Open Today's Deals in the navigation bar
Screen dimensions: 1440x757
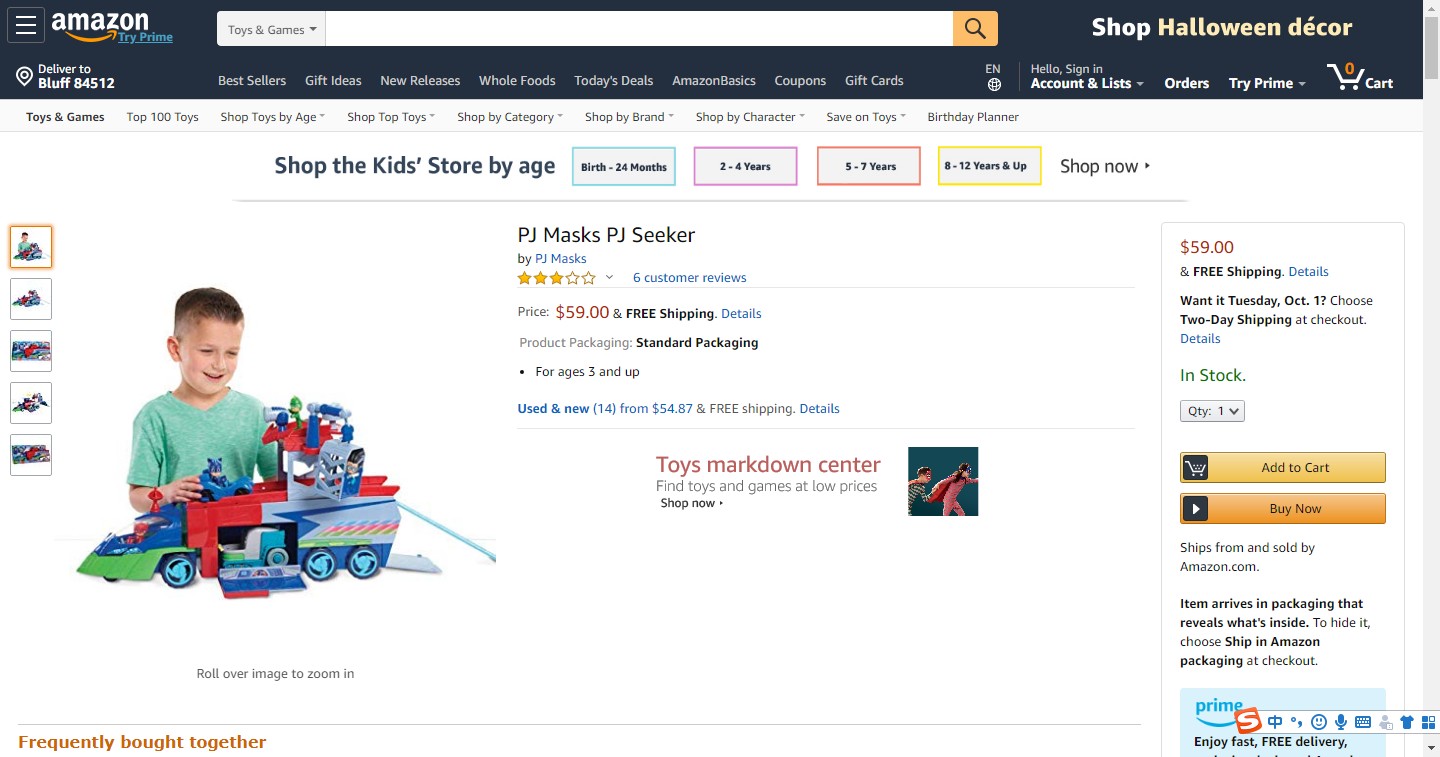coord(613,81)
